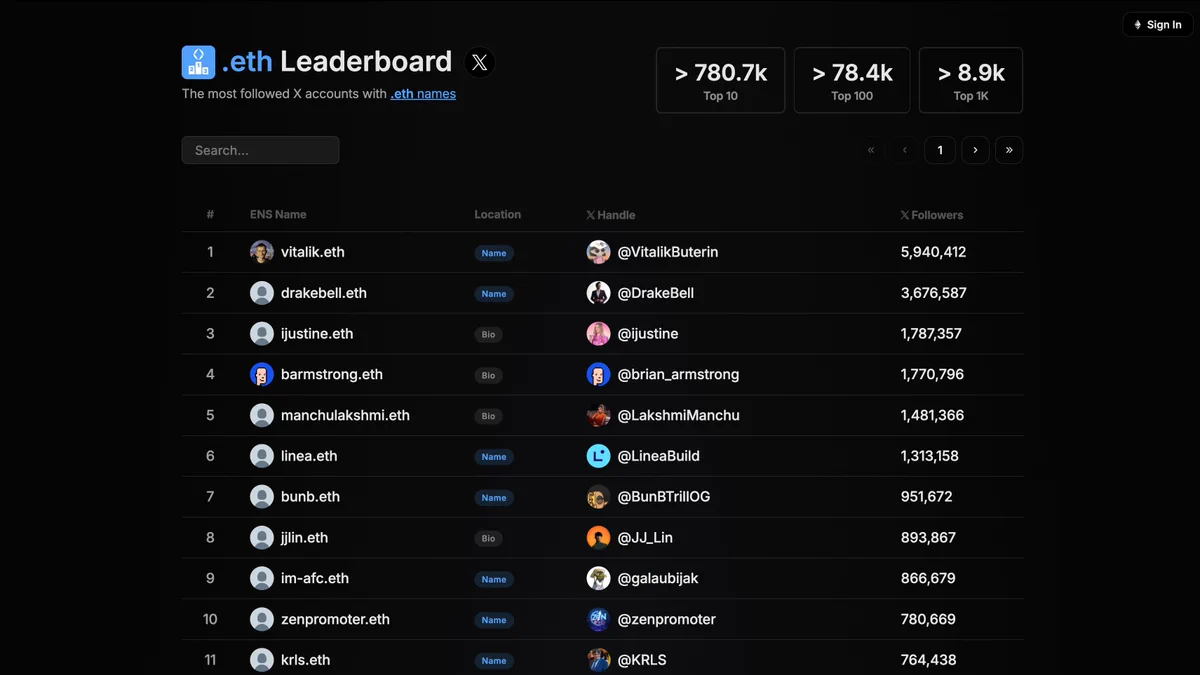This screenshot has width=1200, height=675.
Task: Click the Location column header
Action: pos(497,214)
